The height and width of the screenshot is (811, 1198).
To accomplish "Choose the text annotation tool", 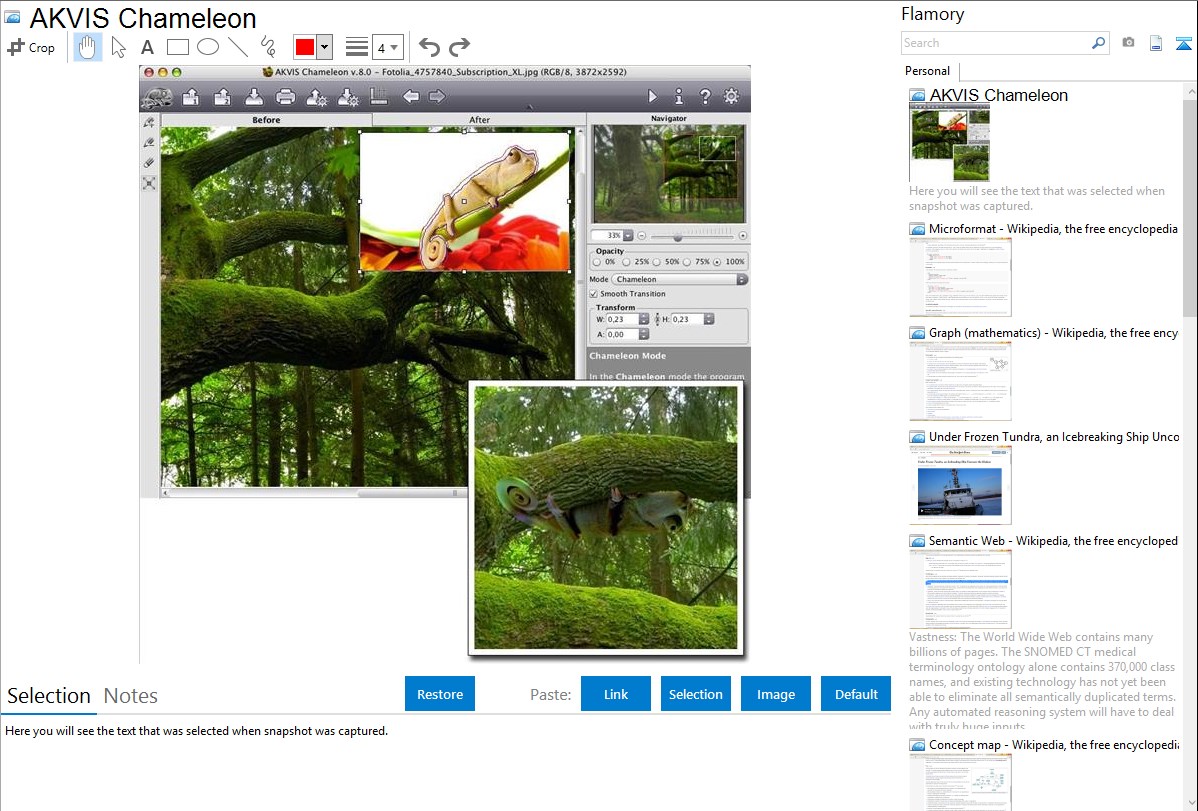I will tap(147, 47).
